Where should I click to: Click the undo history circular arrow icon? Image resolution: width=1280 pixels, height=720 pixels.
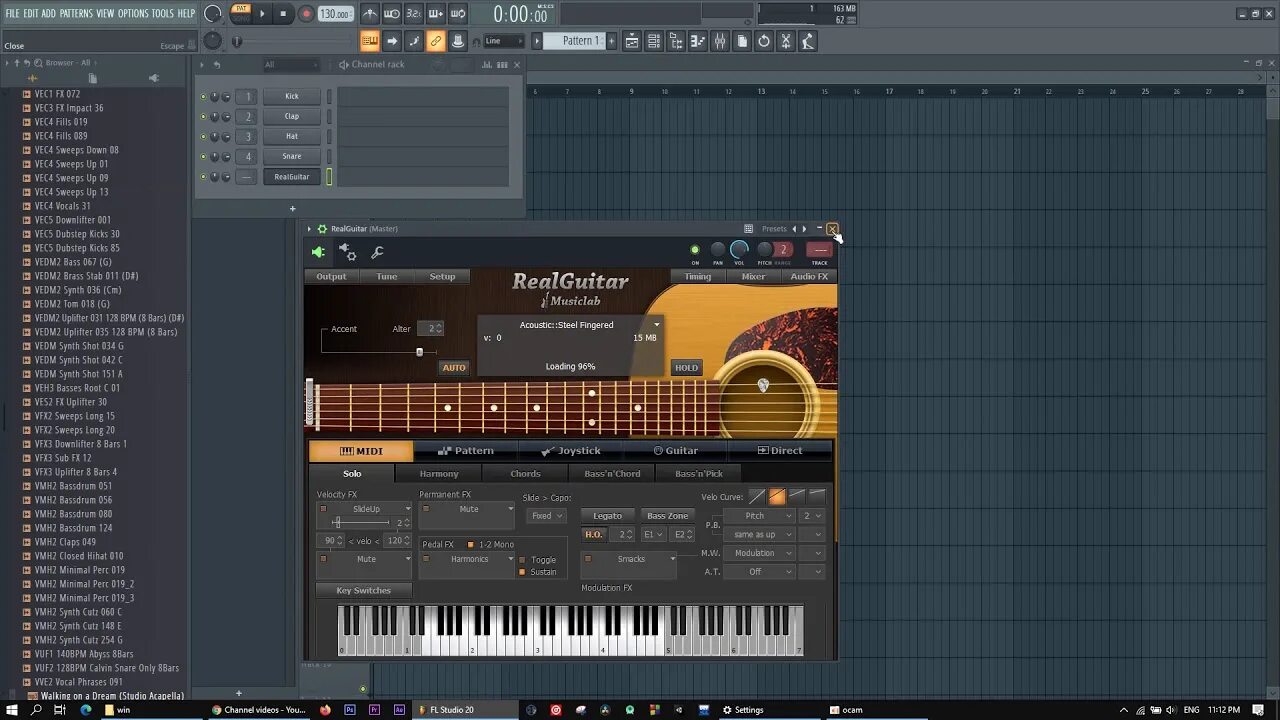(764, 41)
